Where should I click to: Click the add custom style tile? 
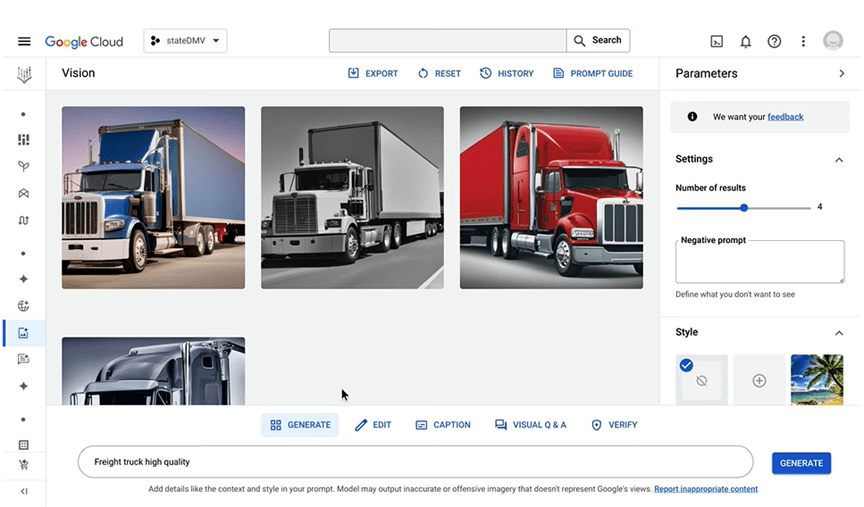pos(759,380)
